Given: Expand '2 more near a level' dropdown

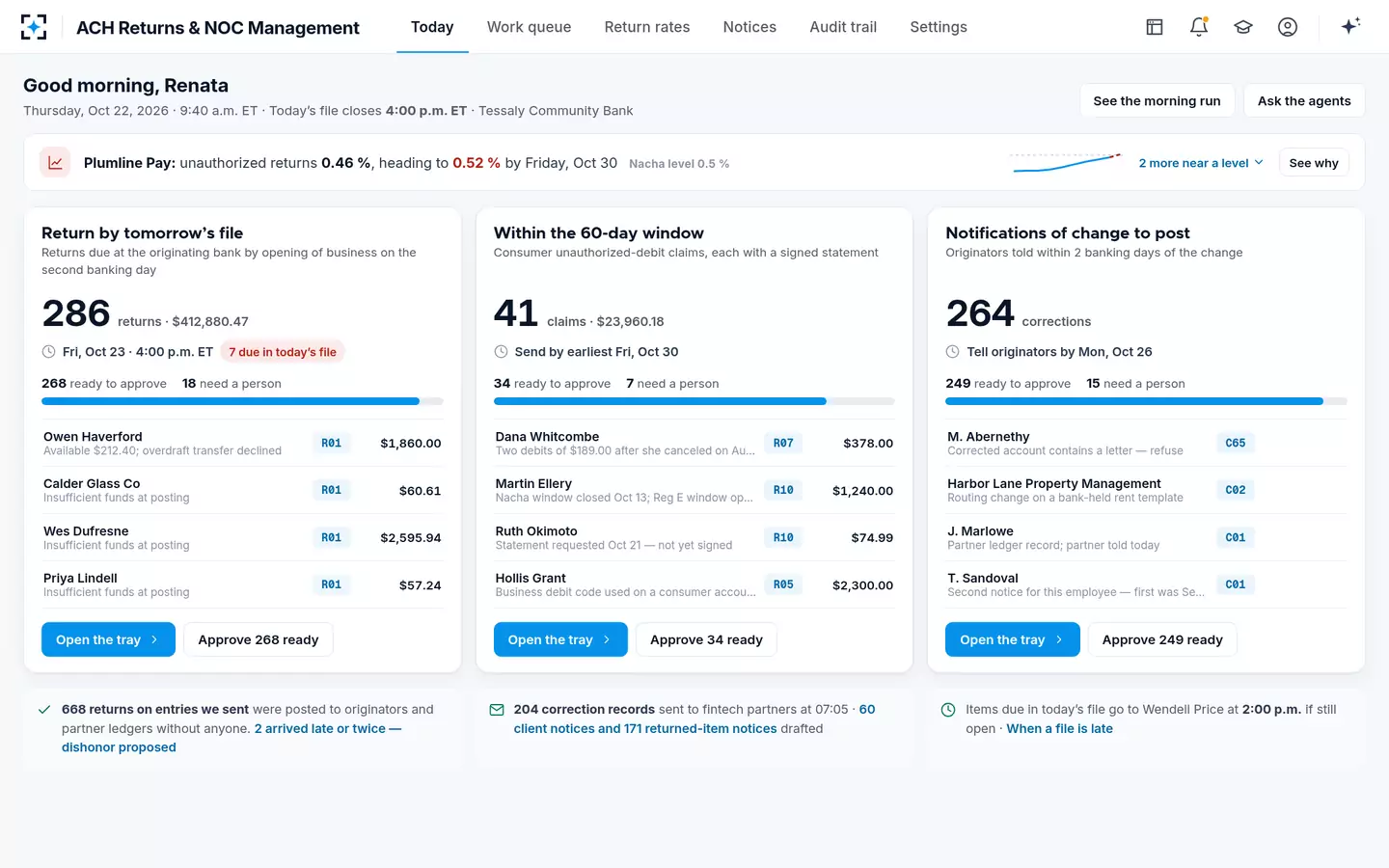Looking at the screenshot, I should click(1201, 163).
